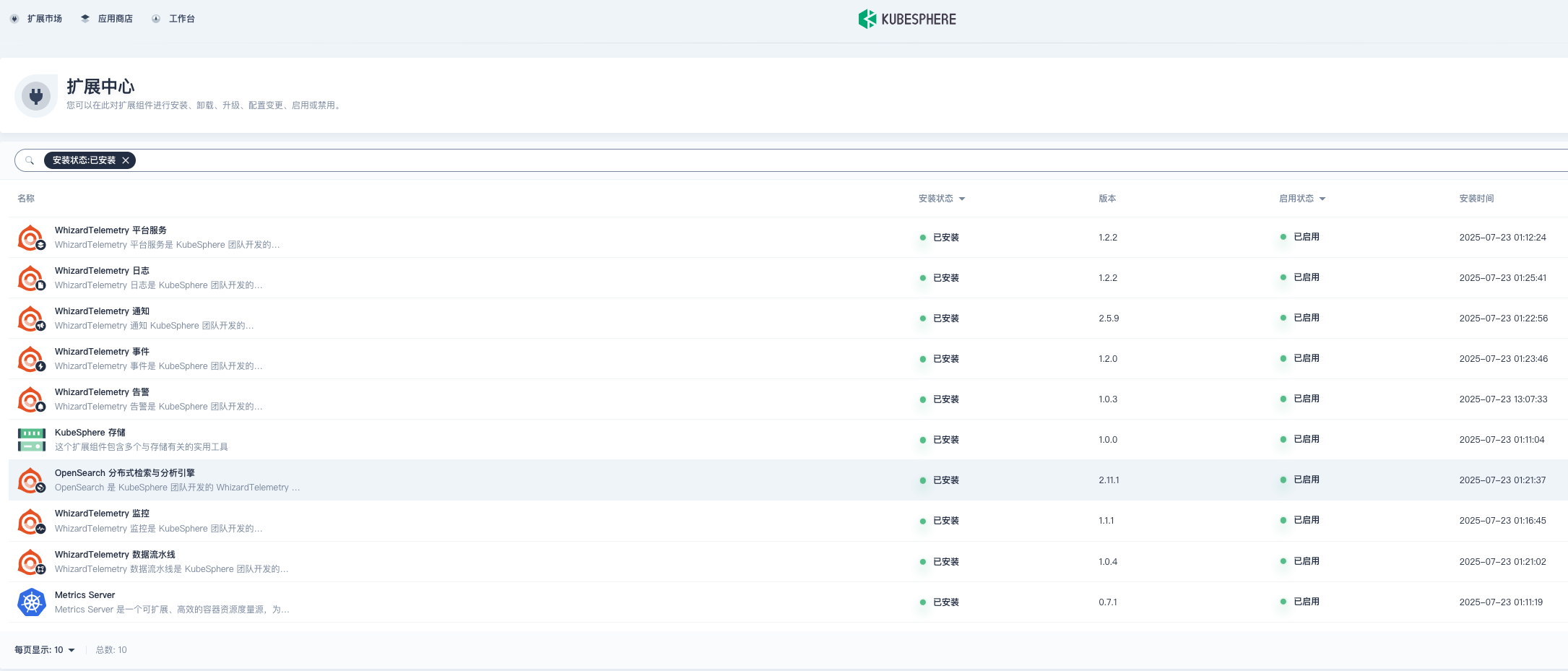Click install time 2025-07-23 01:11:19
The width and height of the screenshot is (1568, 671).
[1501, 602]
